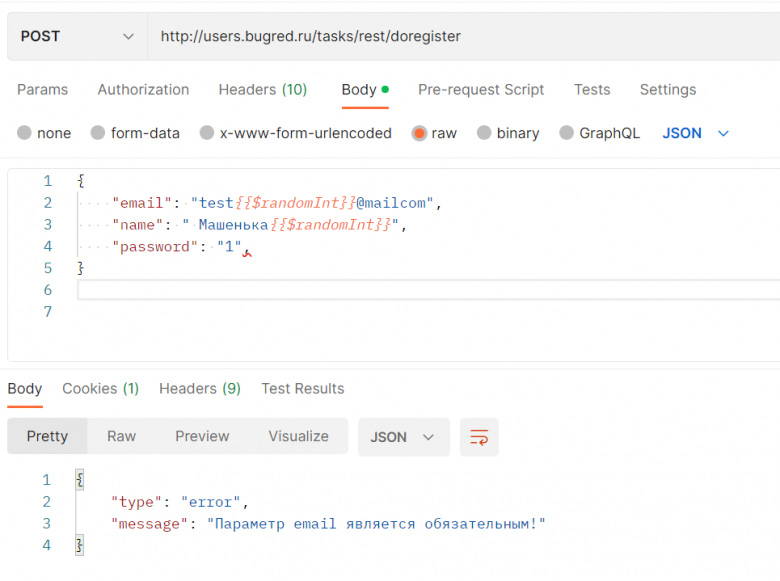Click closing brace on response line 4
Image resolution: width=780 pixels, height=581 pixels.
(80, 545)
